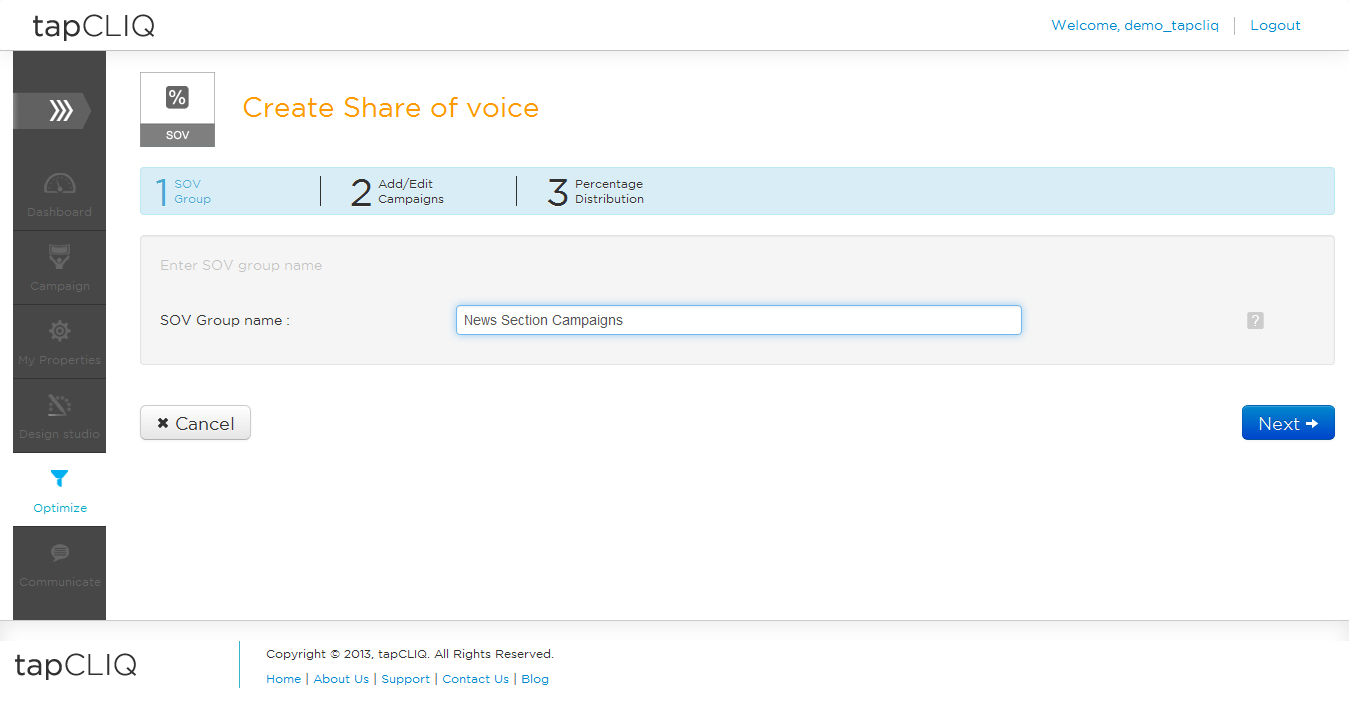
Task: Click the help question mark icon
Action: [1255, 320]
